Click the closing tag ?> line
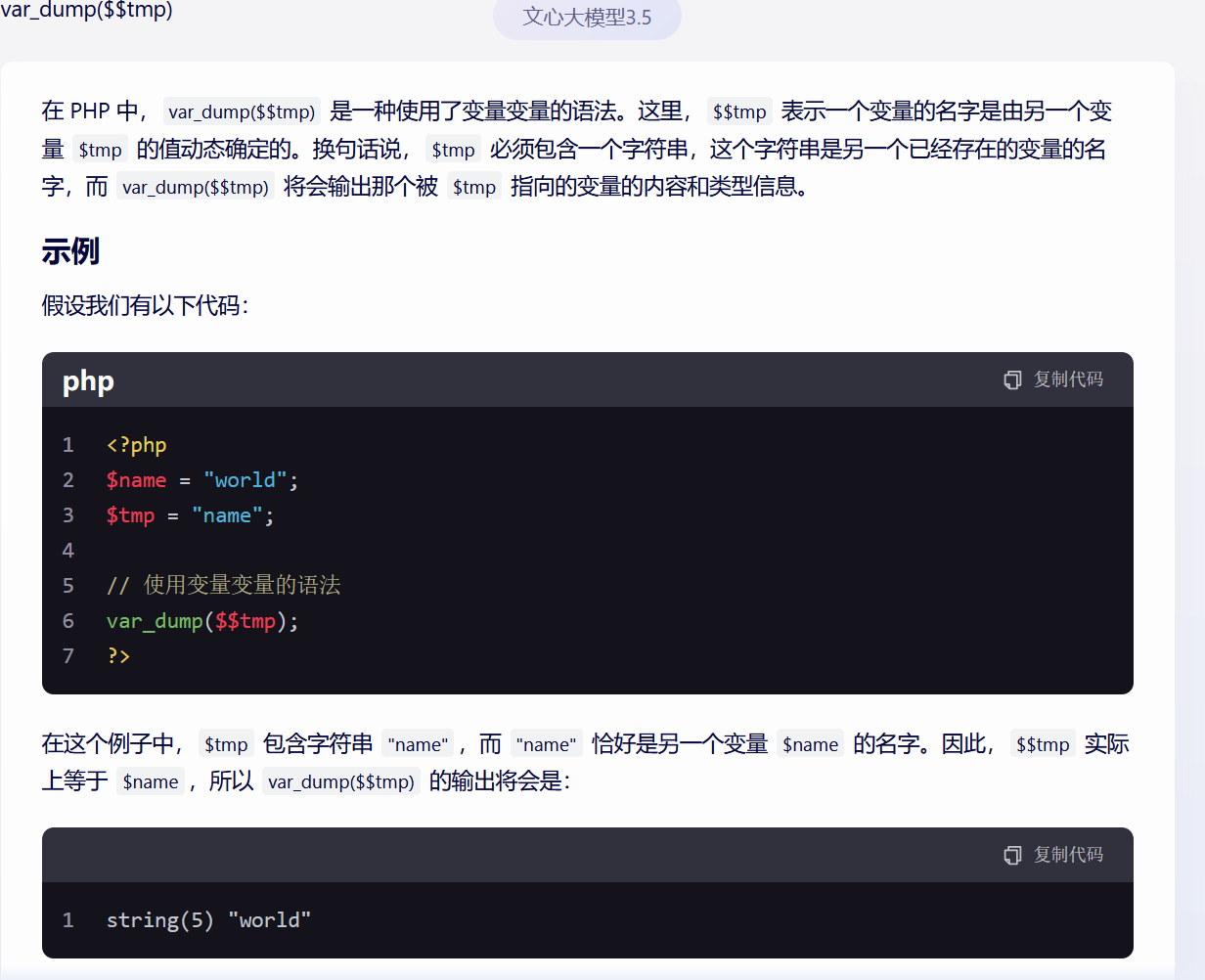Image resolution: width=1205 pixels, height=980 pixels. coord(118,656)
